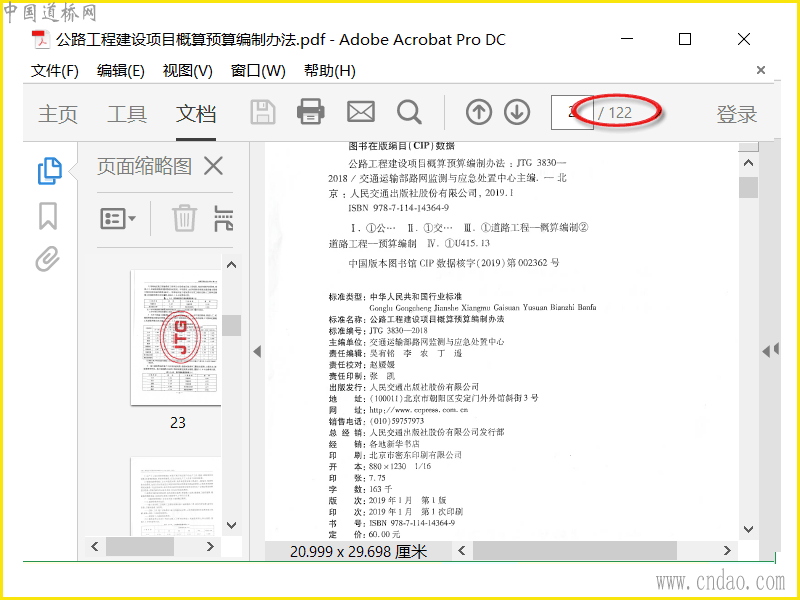Screen dimensions: 800x600
Task: Open the Bookmarks sidebar icon
Action: [48, 216]
